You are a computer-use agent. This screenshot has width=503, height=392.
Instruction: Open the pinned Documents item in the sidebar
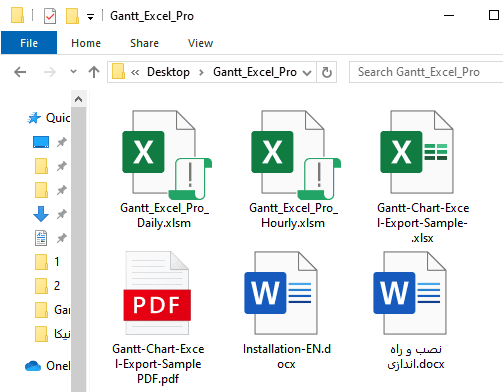[41, 238]
